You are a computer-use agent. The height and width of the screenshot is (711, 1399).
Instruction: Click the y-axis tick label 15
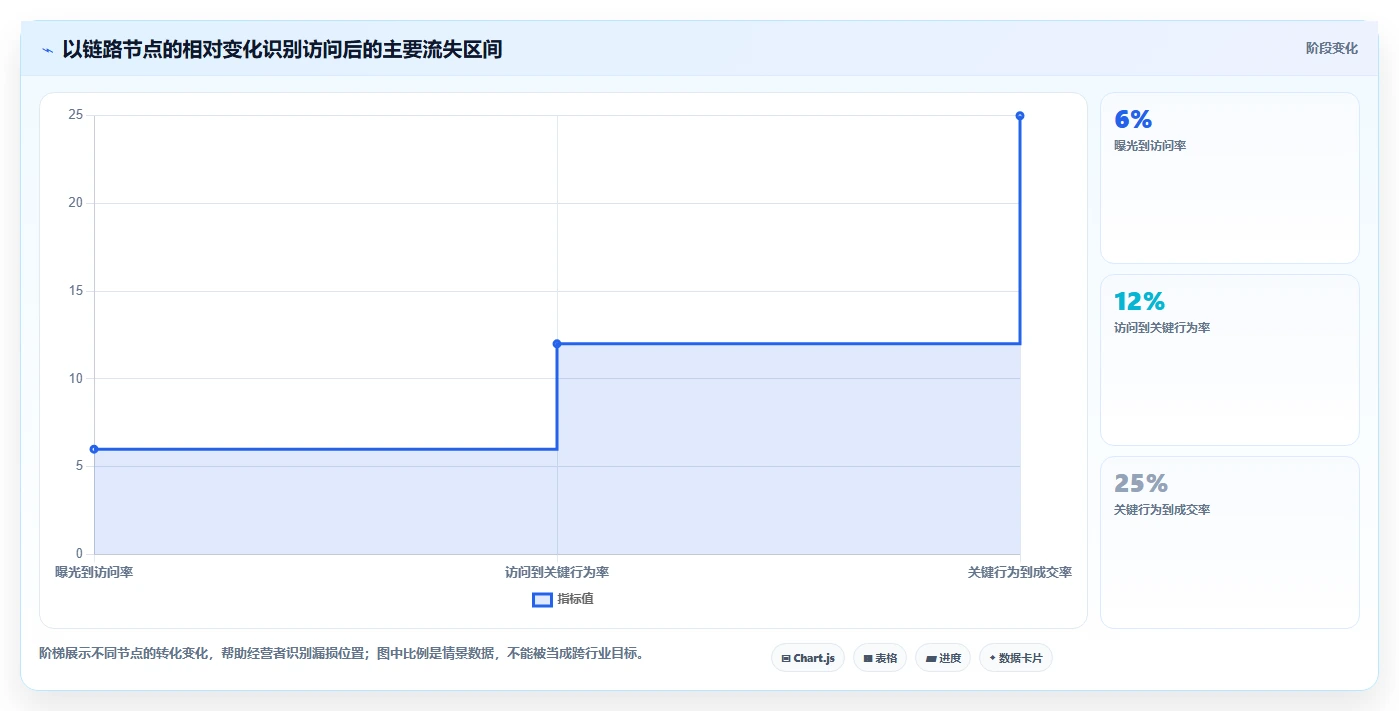point(75,291)
